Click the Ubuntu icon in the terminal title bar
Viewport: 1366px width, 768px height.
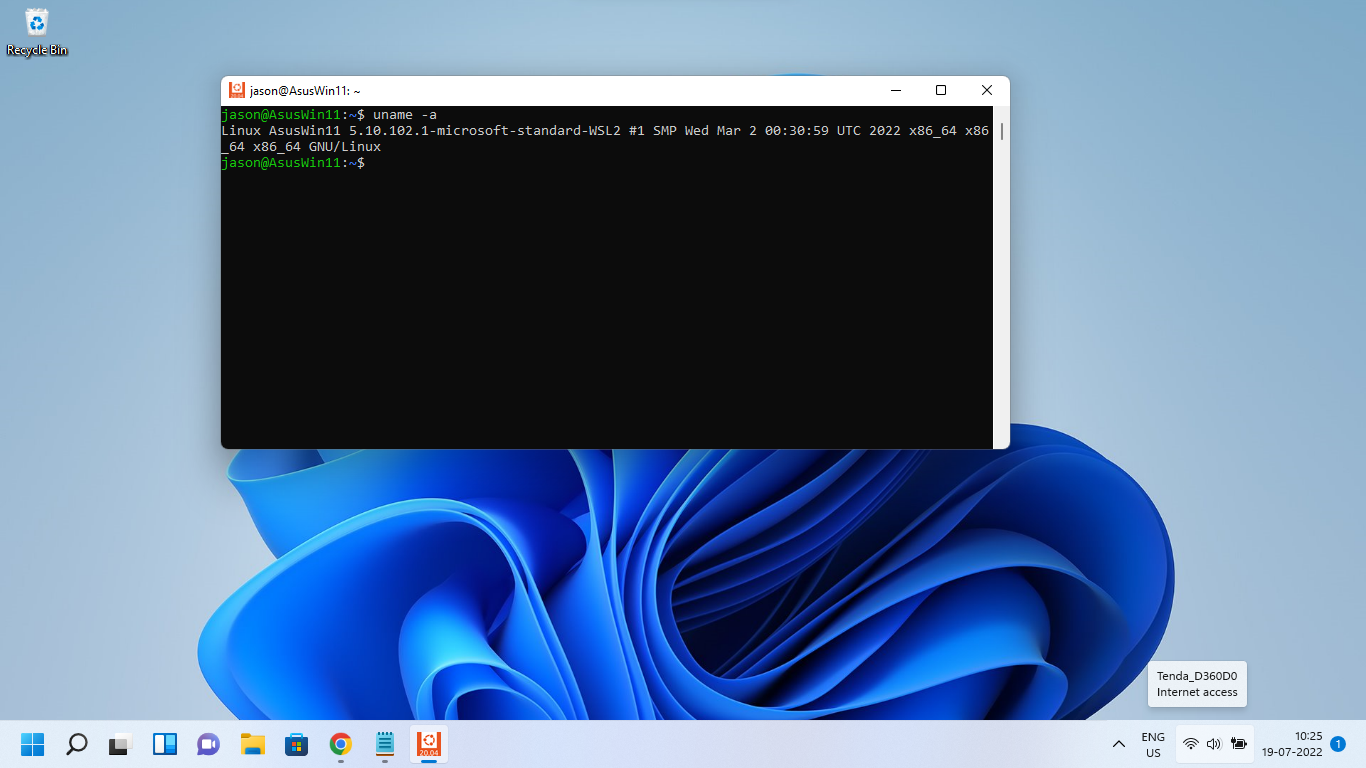(237, 90)
